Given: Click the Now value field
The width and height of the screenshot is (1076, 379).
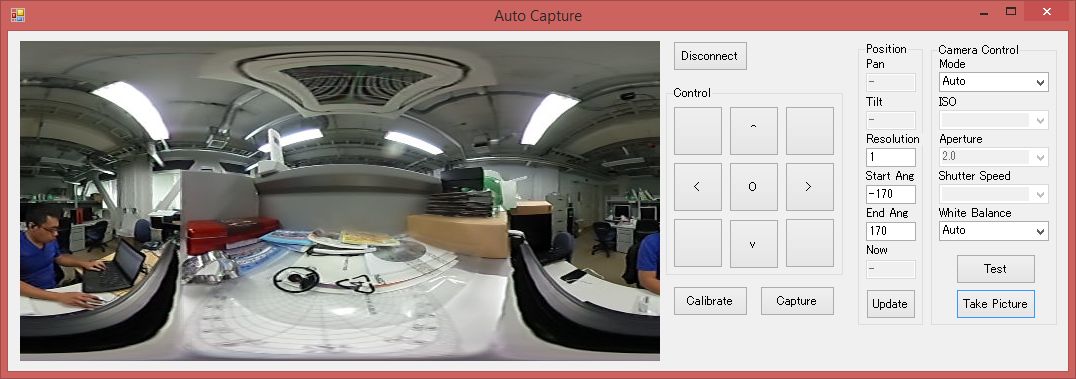Looking at the screenshot, I should pyautogui.click(x=891, y=269).
